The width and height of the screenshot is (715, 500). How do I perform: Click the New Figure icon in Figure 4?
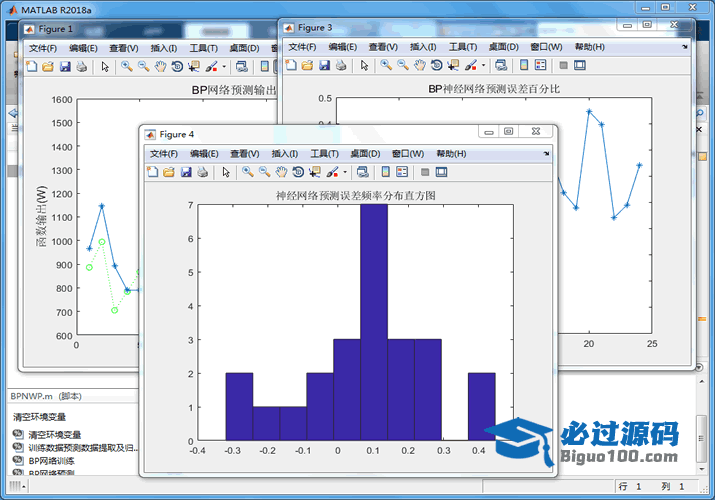tap(152, 172)
